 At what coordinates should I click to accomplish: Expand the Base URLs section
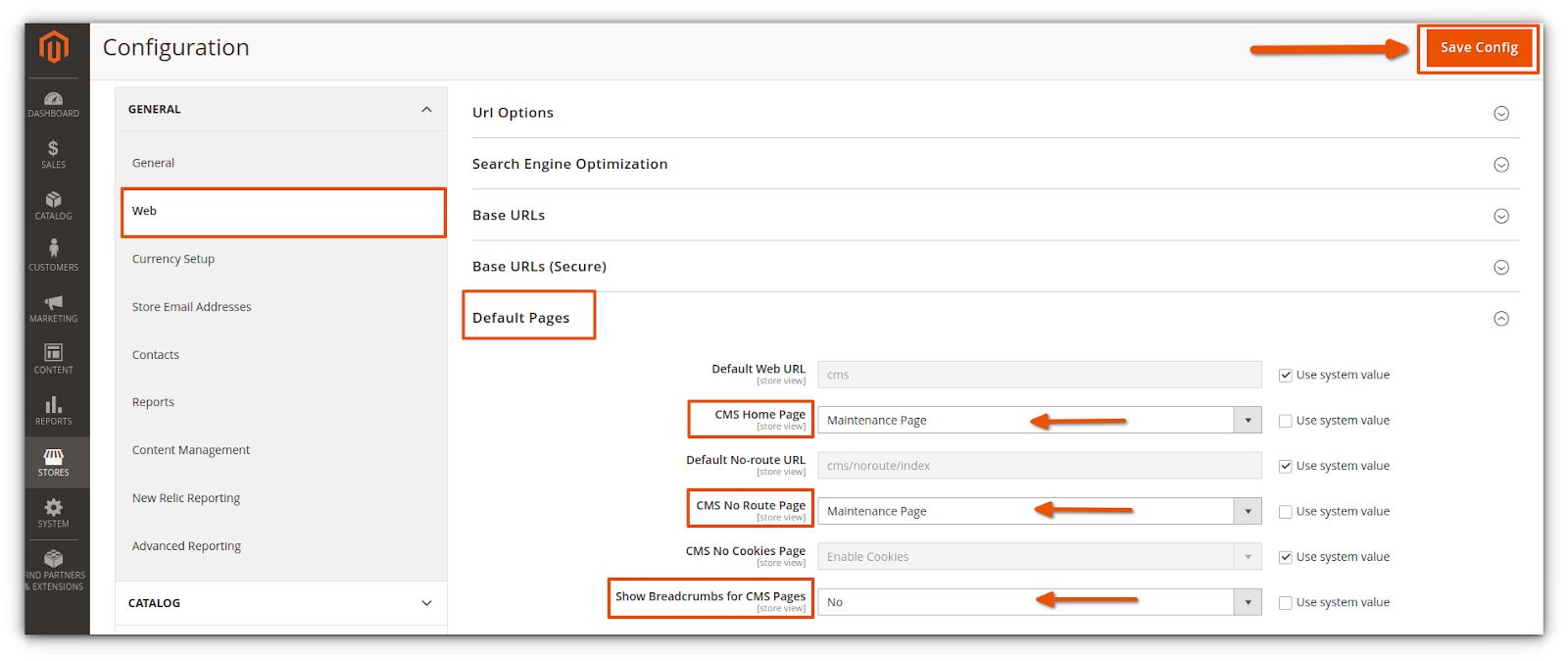point(1500,216)
